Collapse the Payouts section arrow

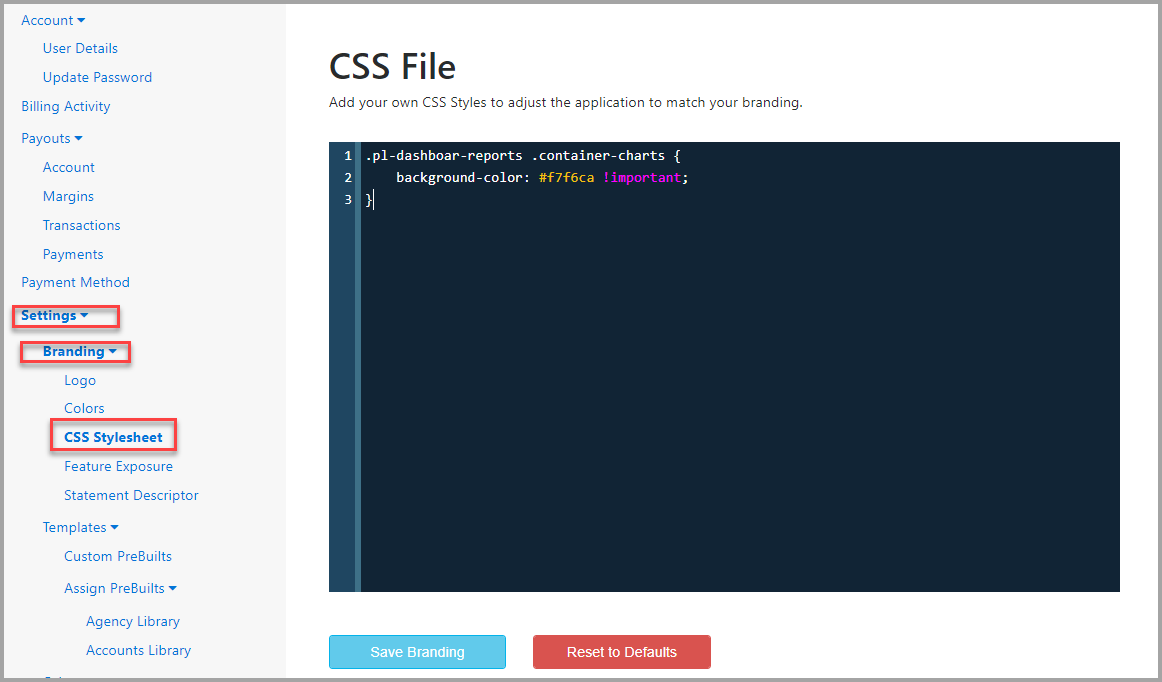(x=79, y=139)
